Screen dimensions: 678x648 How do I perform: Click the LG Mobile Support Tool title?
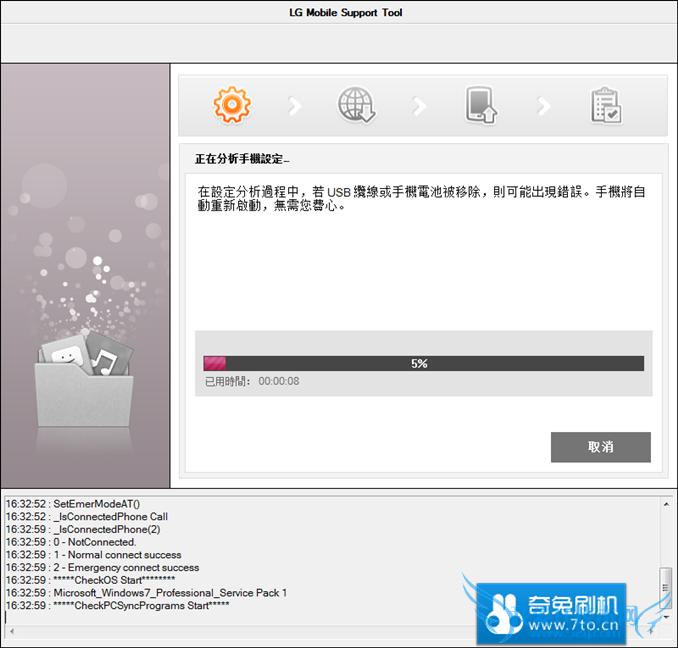pos(345,13)
